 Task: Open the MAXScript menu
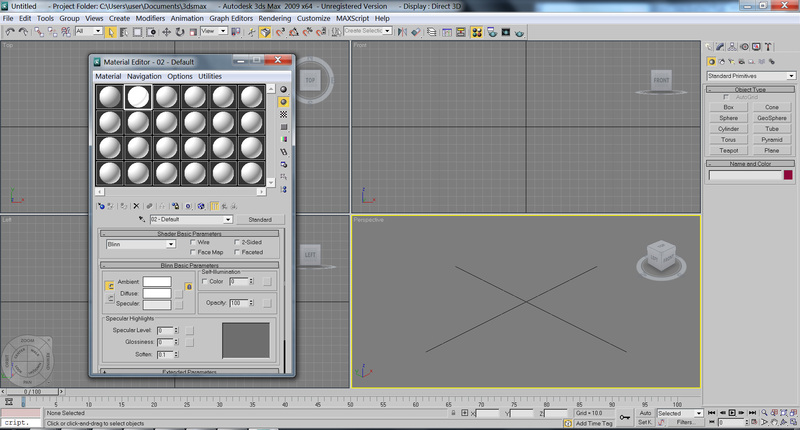[x=352, y=18]
